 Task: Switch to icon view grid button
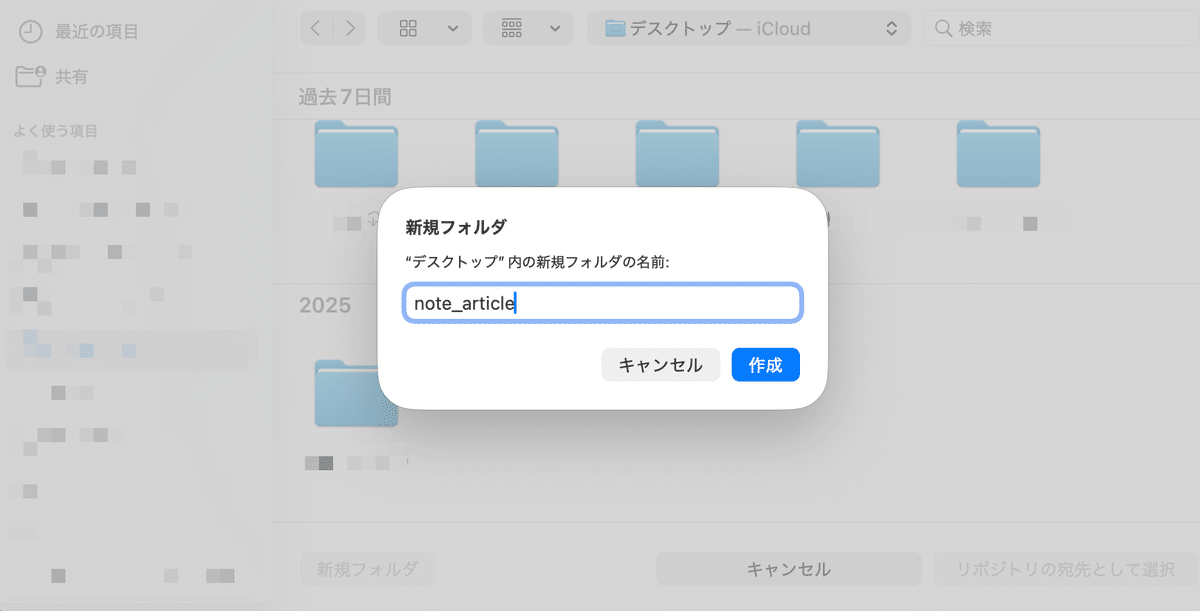[408, 29]
